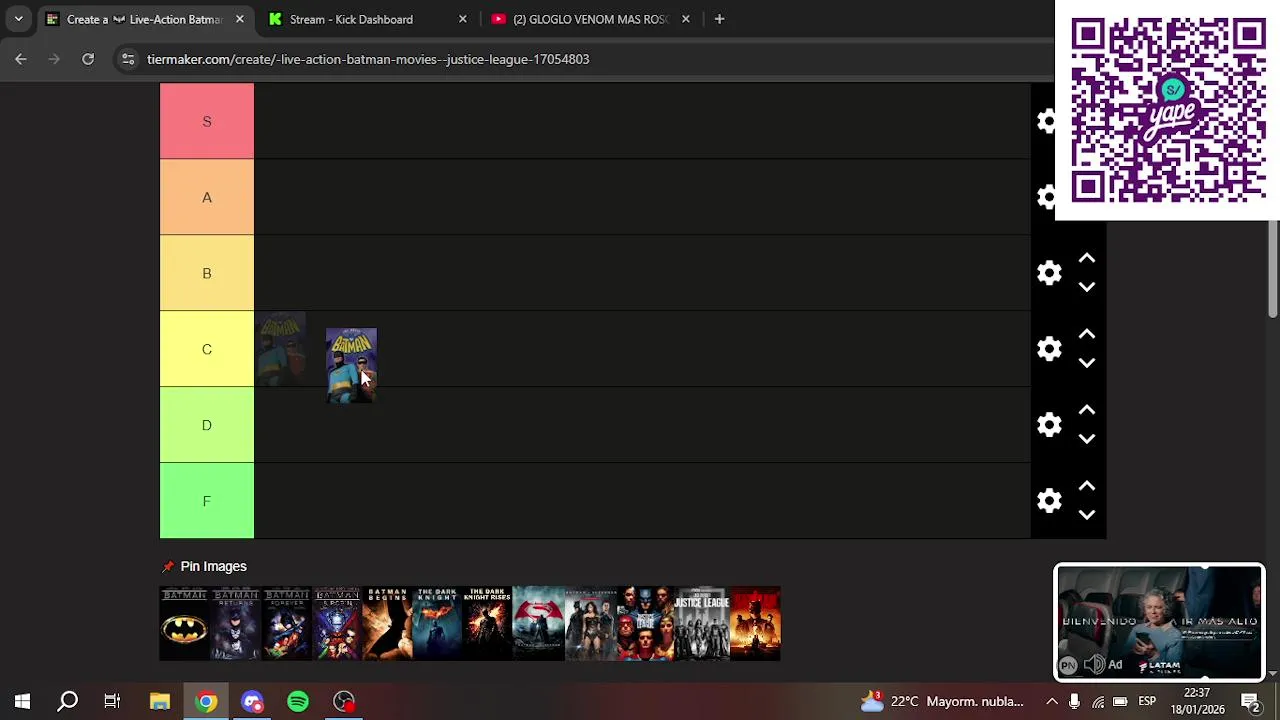
Task: Open the 22°C weather widget
Action: [942, 701]
